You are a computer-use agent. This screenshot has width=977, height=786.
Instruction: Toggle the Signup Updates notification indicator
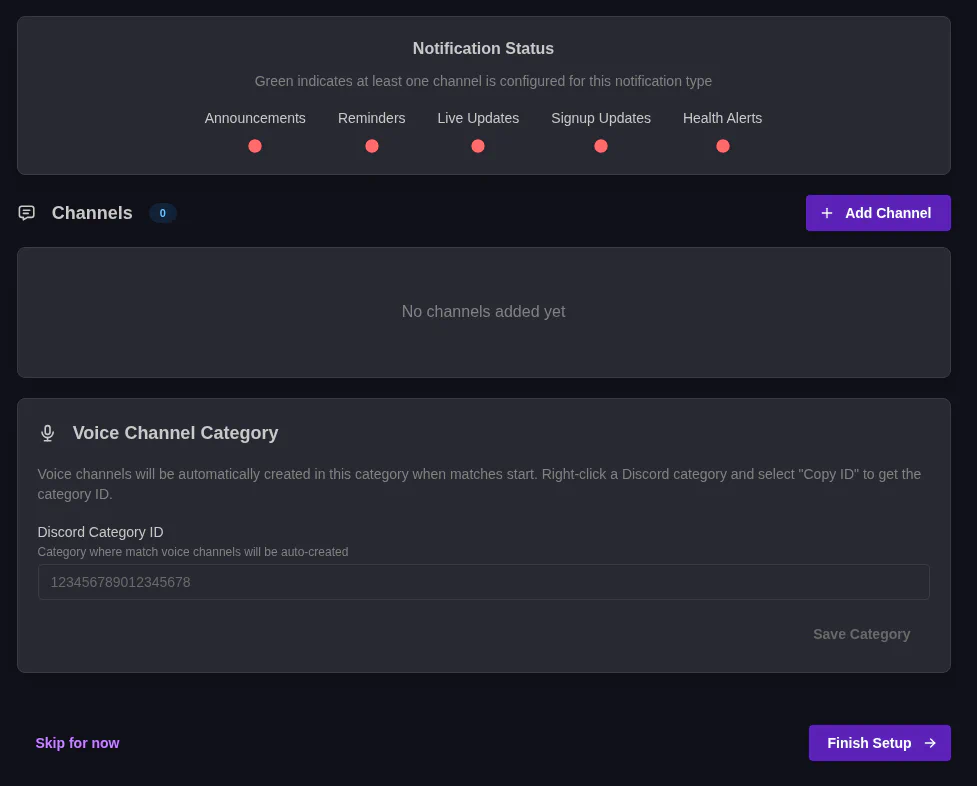click(600, 146)
